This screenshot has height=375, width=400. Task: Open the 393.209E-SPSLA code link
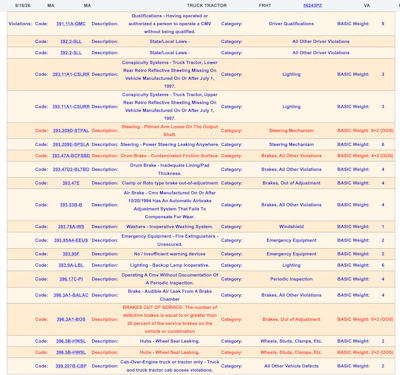pos(71,144)
